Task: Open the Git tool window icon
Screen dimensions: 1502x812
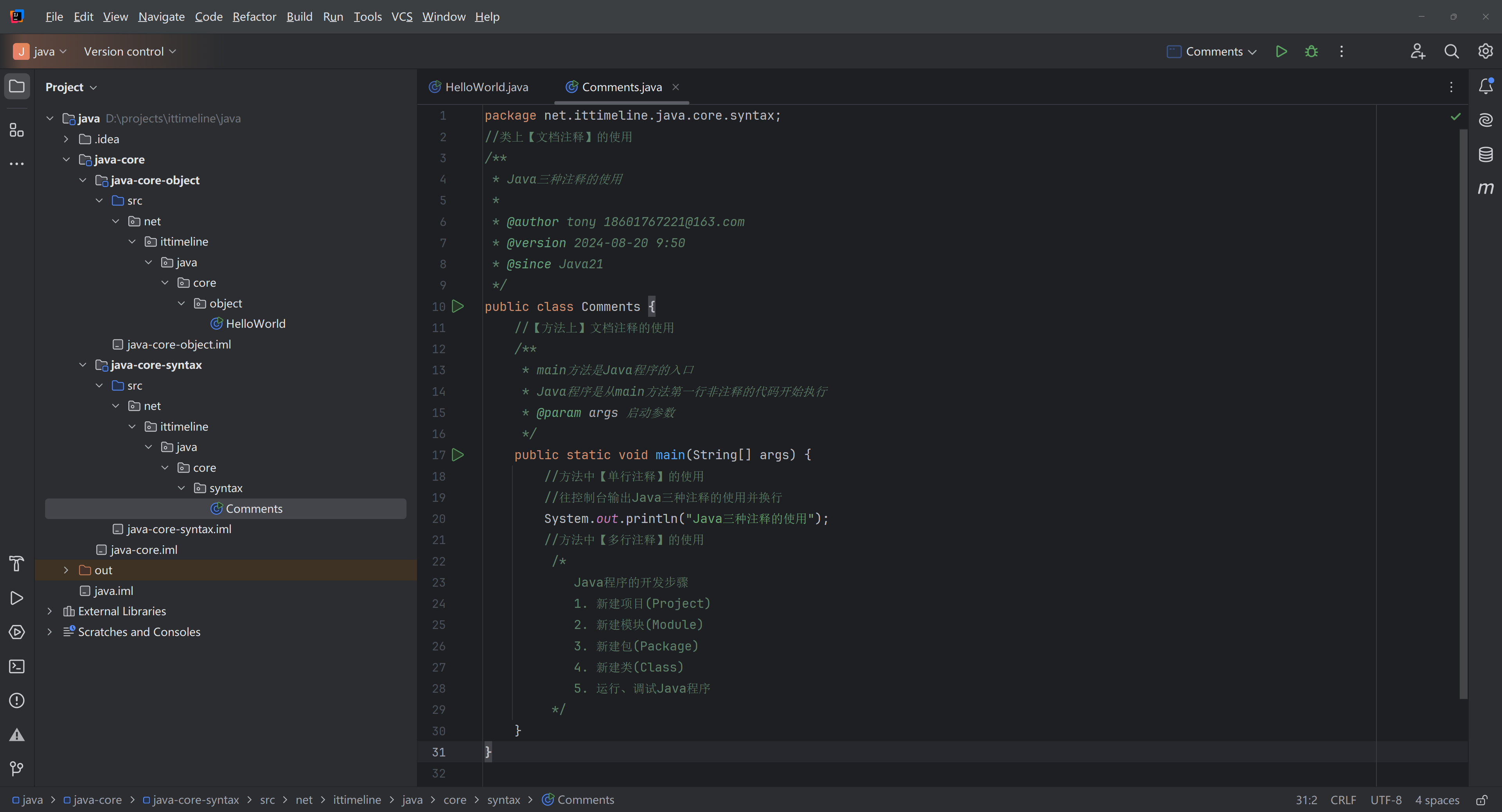Action: [x=17, y=768]
